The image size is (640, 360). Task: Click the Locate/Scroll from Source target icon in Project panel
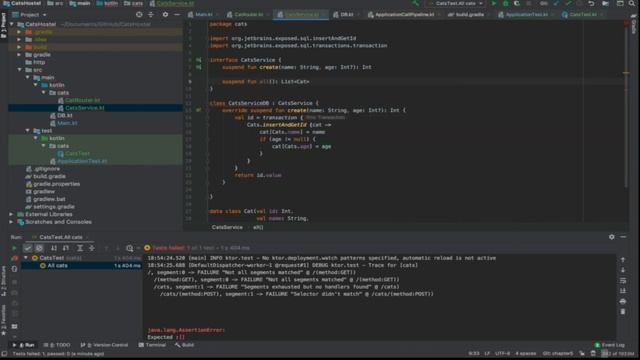tap(139, 15)
